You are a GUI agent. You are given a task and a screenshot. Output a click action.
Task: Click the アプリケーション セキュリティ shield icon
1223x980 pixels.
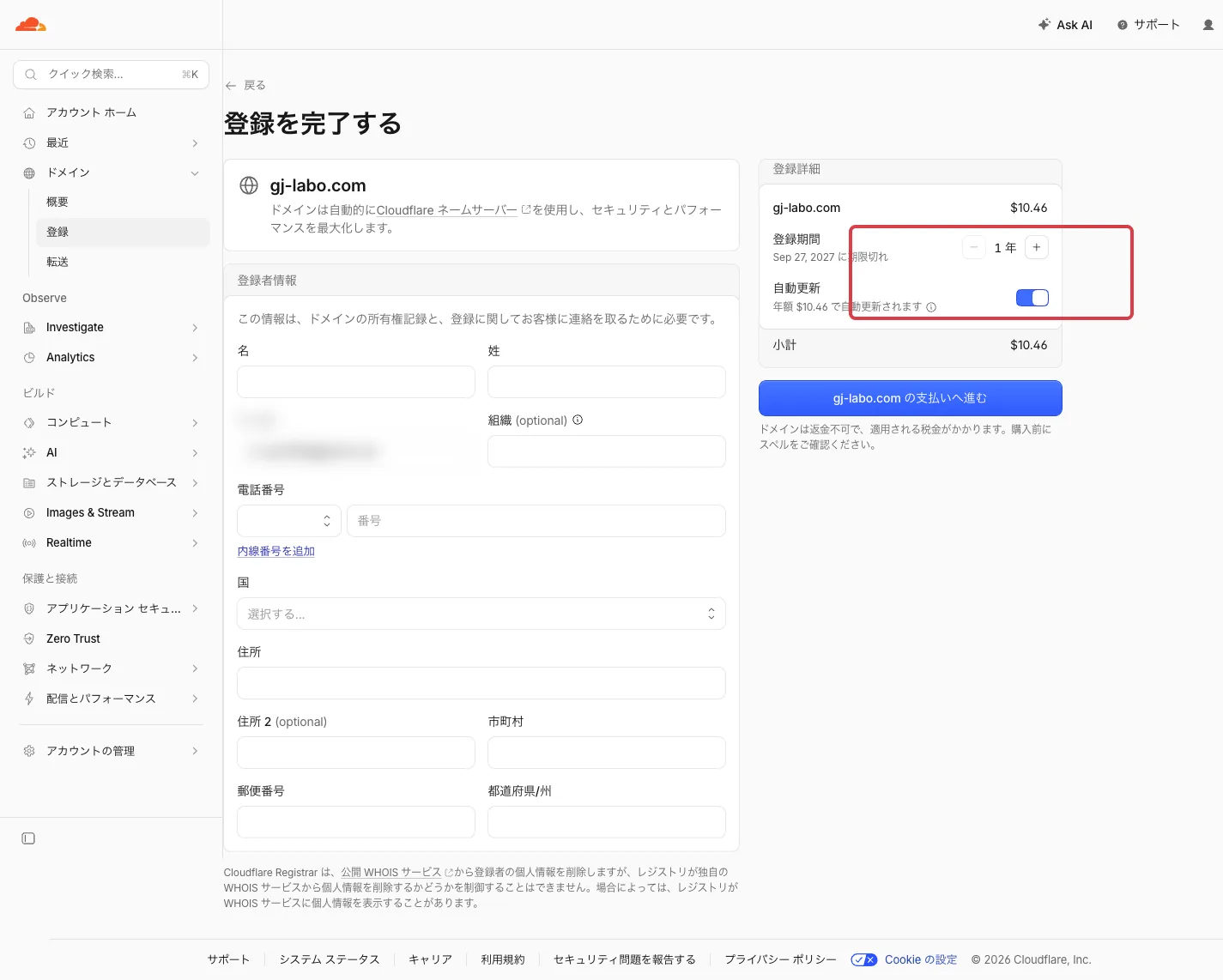click(x=29, y=608)
